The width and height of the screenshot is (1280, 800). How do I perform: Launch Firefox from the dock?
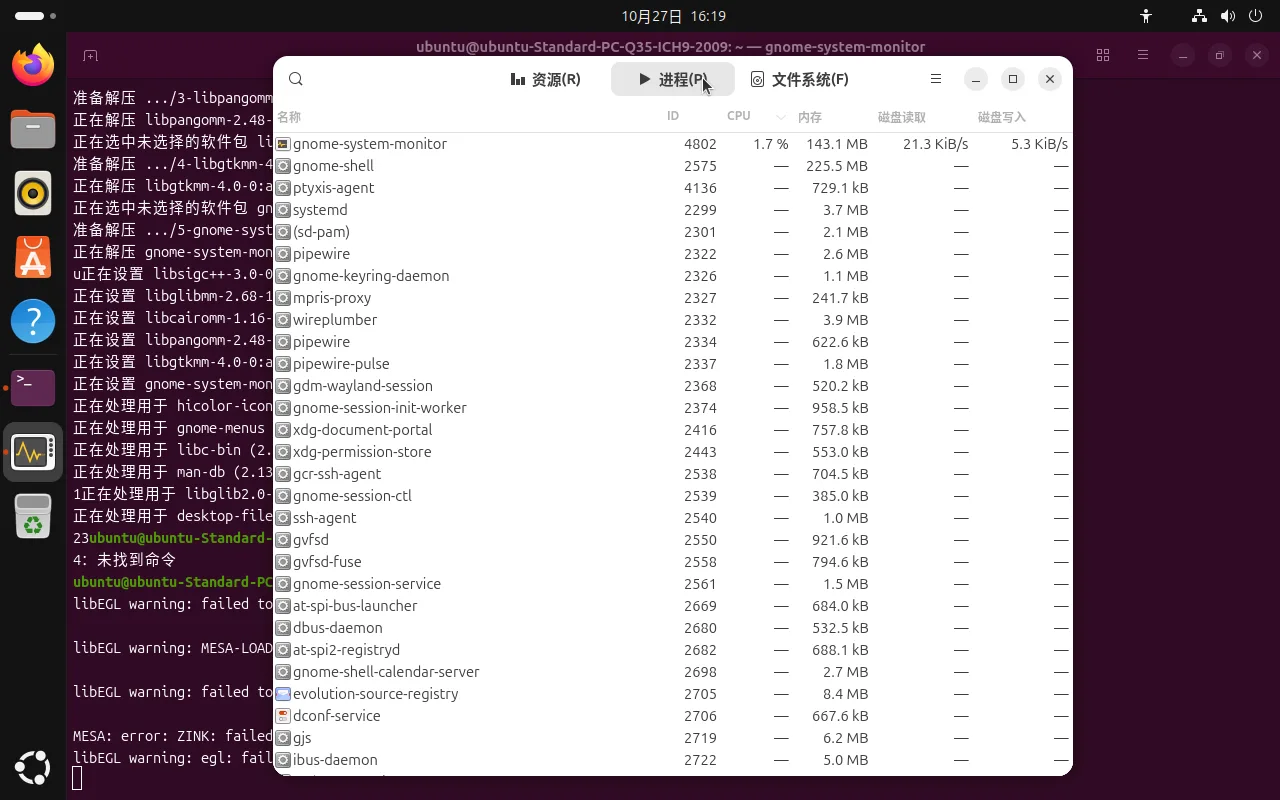click(33, 66)
